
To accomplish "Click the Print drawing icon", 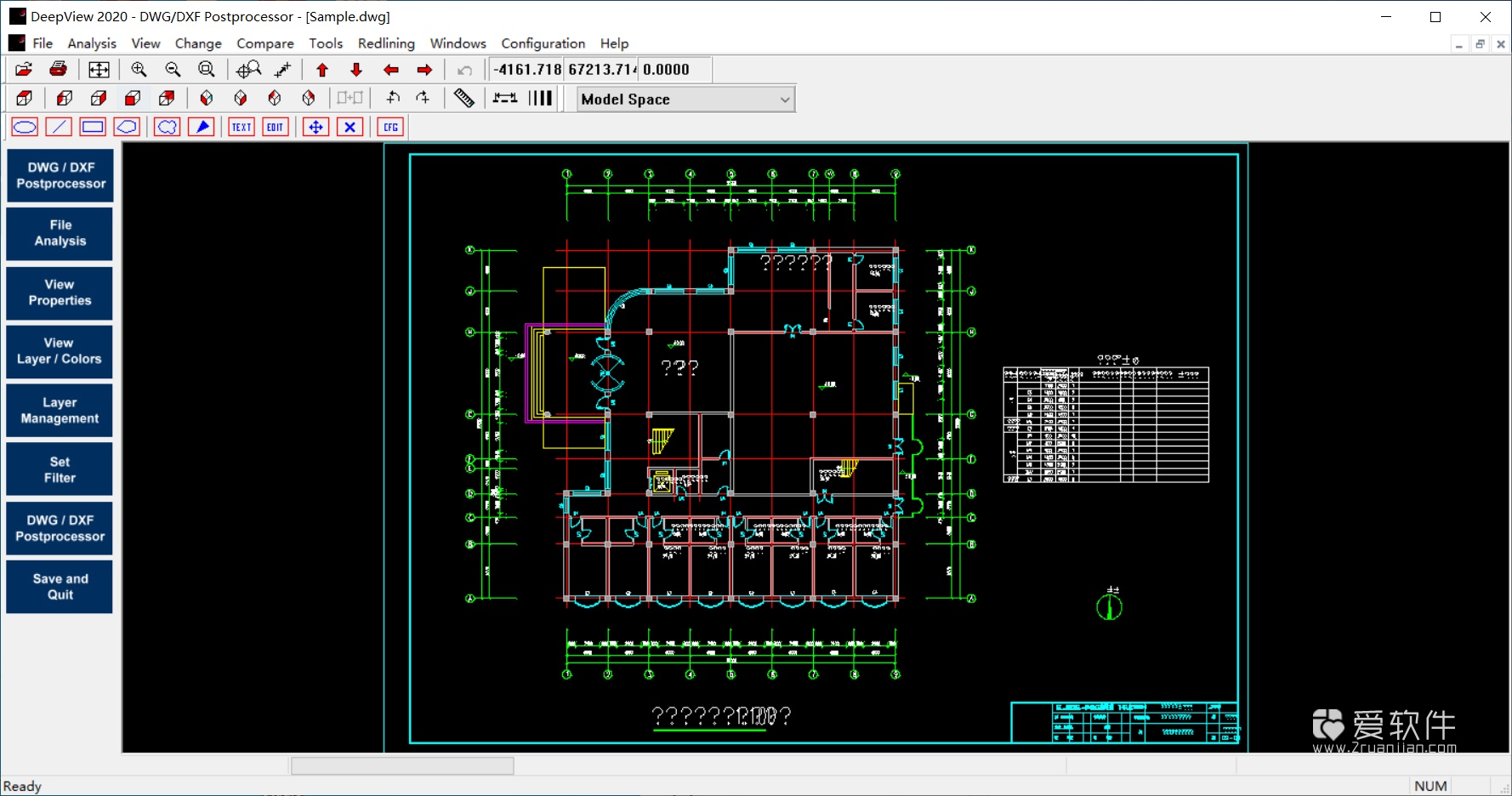I will (x=58, y=70).
